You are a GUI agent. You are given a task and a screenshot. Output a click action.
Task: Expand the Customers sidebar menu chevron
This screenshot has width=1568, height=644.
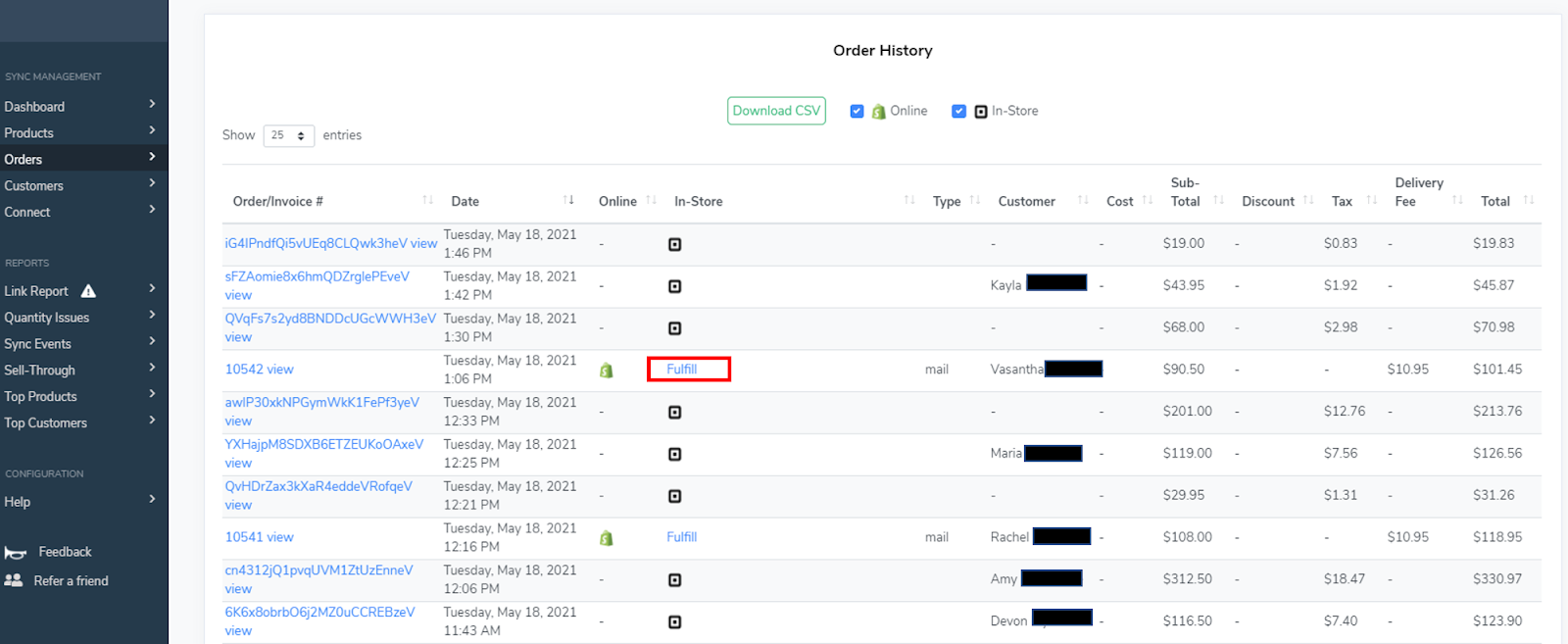pyautogui.click(x=152, y=183)
